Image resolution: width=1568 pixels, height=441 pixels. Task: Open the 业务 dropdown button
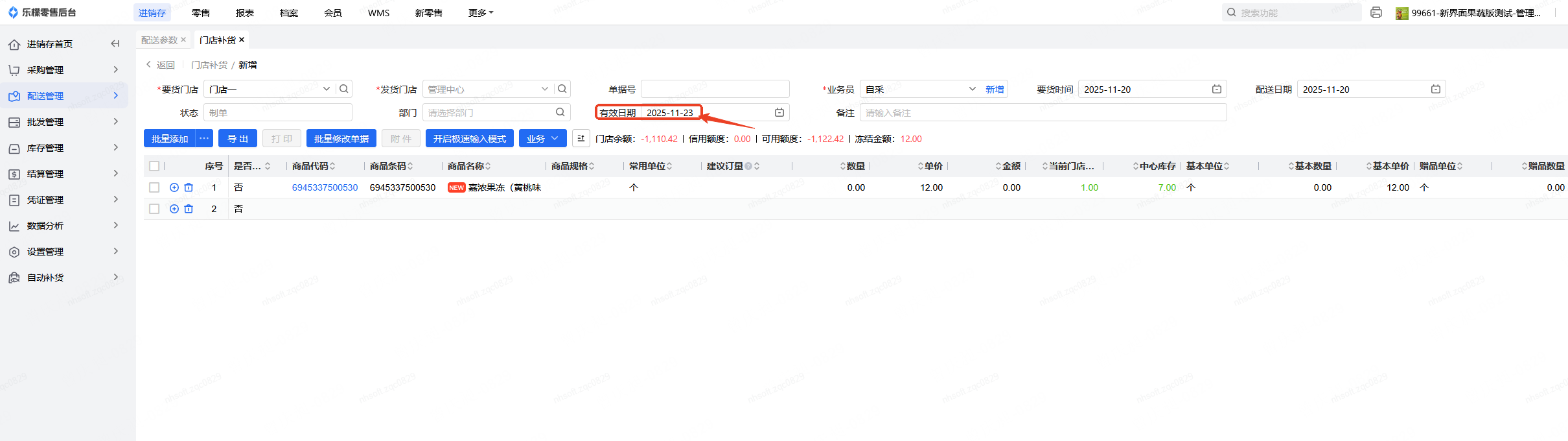[543, 138]
